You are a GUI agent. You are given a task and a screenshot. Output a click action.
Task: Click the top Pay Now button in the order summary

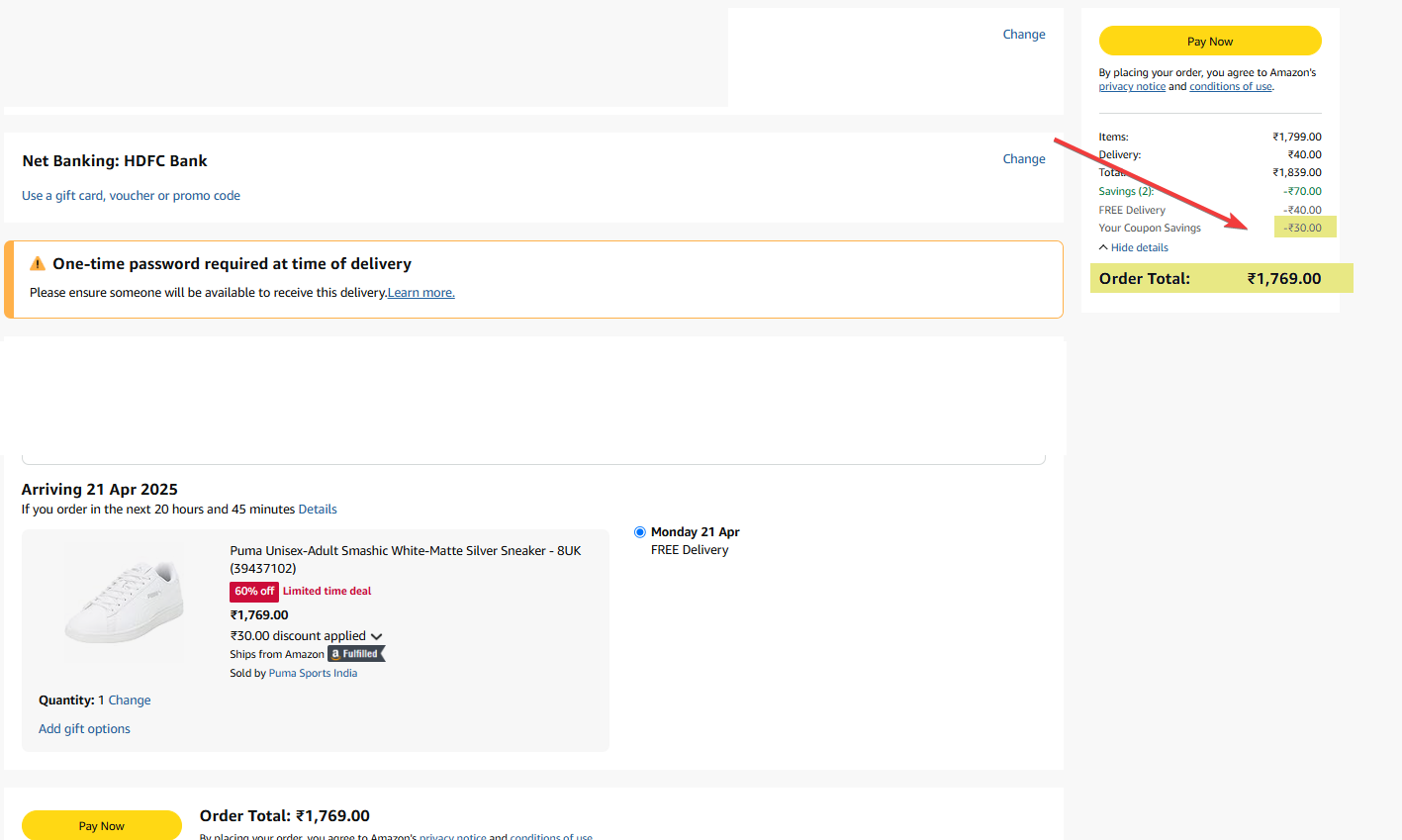click(x=1210, y=41)
